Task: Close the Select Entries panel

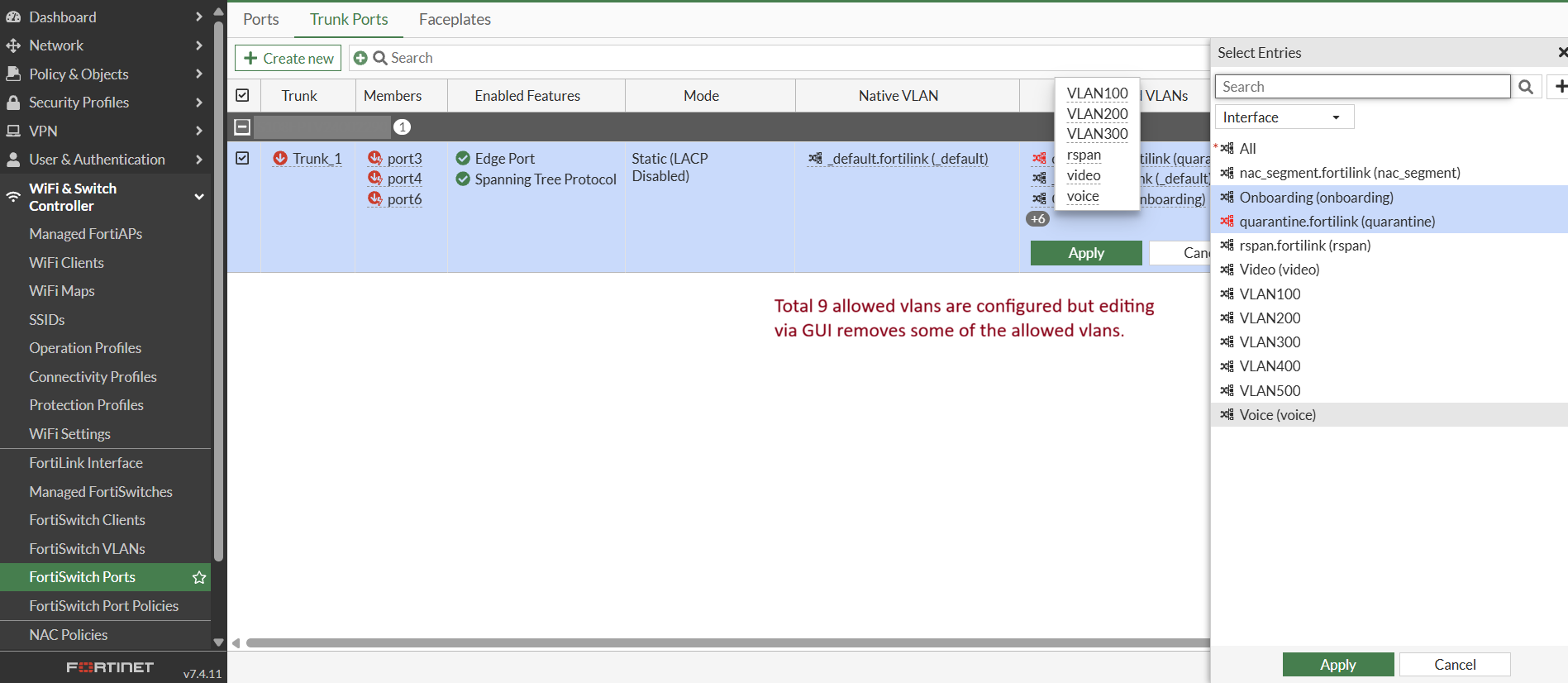Action: click(x=1561, y=53)
